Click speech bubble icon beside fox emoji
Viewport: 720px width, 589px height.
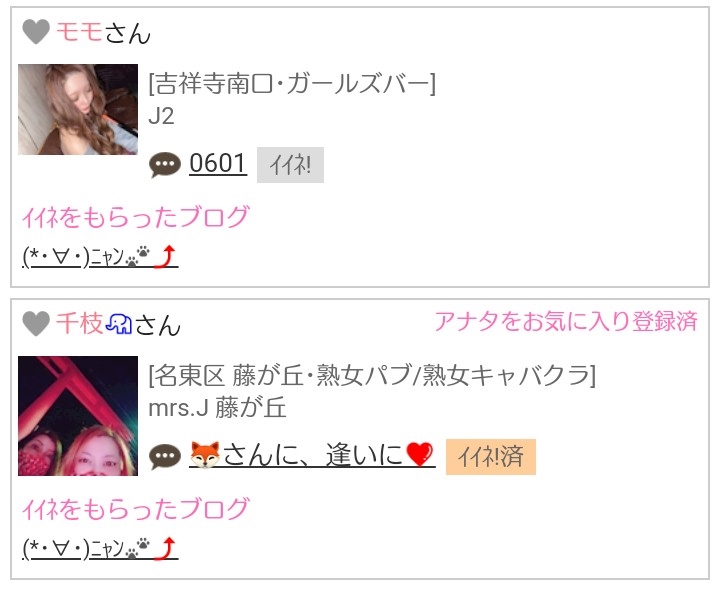[x=165, y=456]
